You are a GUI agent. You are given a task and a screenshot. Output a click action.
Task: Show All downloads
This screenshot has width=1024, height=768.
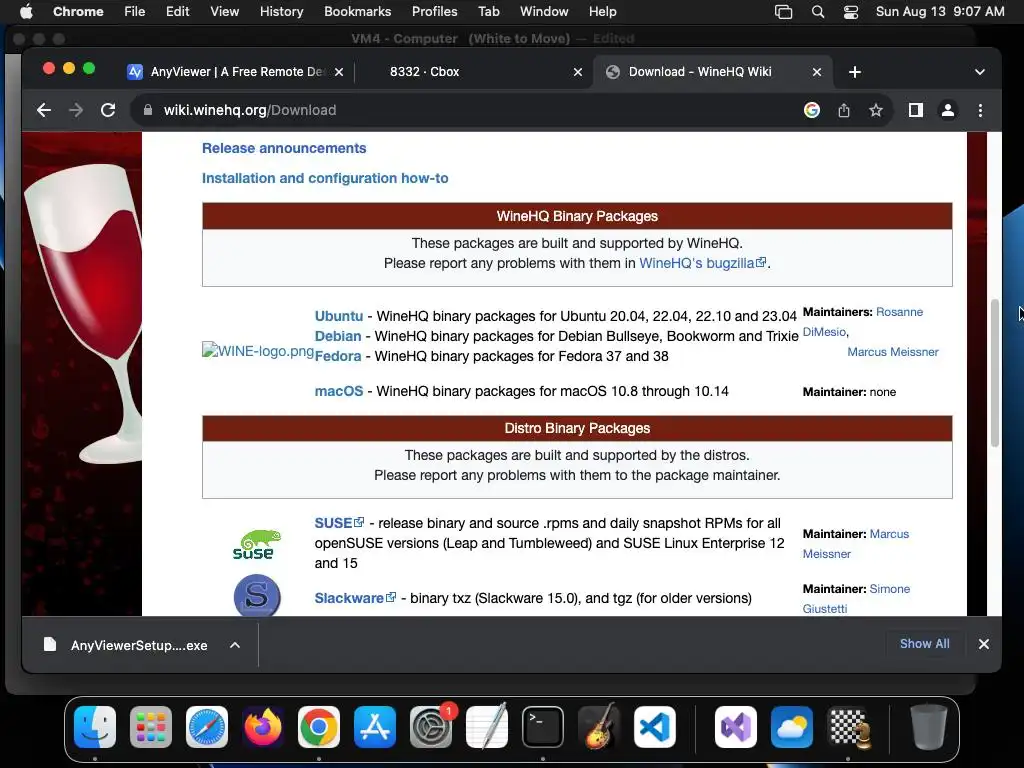tap(925, 644)
